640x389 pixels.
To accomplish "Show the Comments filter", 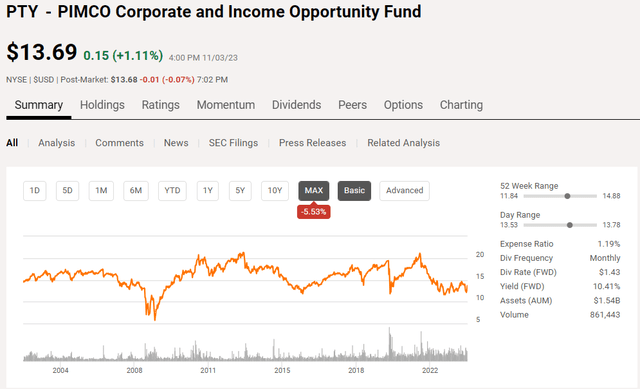I will [x=119, y=143].
